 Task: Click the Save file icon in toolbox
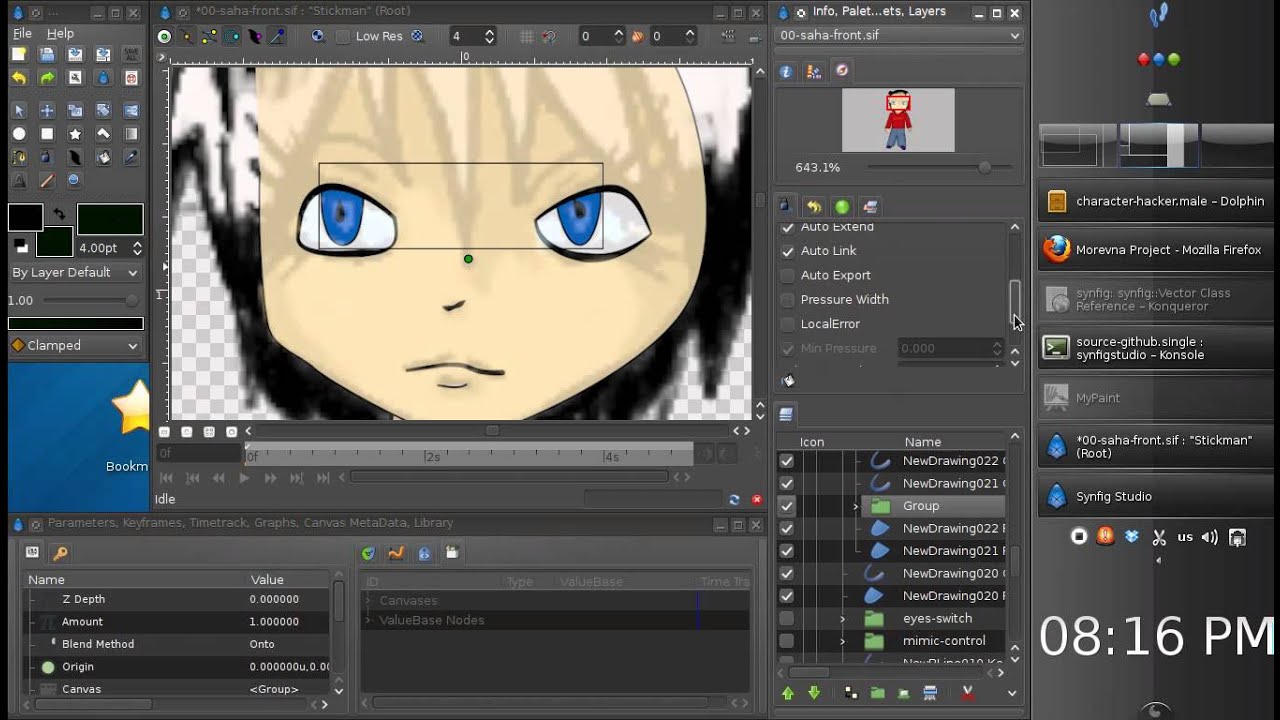click(x=75, y=54)
